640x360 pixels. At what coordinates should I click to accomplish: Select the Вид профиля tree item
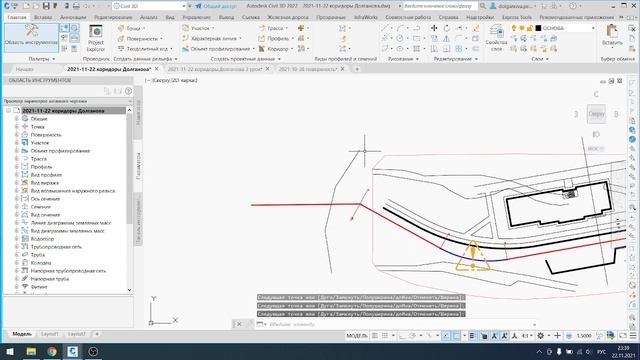[46, 175]
